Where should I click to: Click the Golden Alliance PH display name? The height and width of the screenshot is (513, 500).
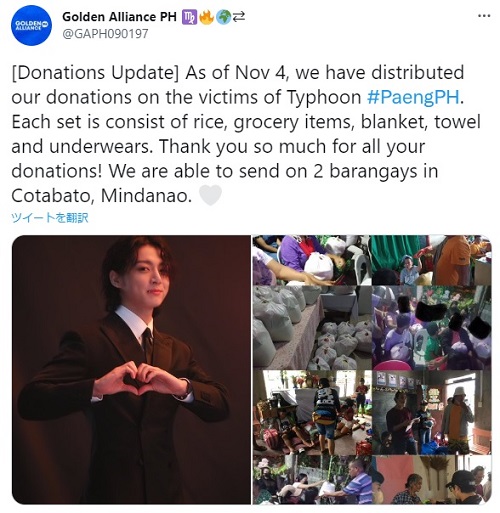(119, 17)
